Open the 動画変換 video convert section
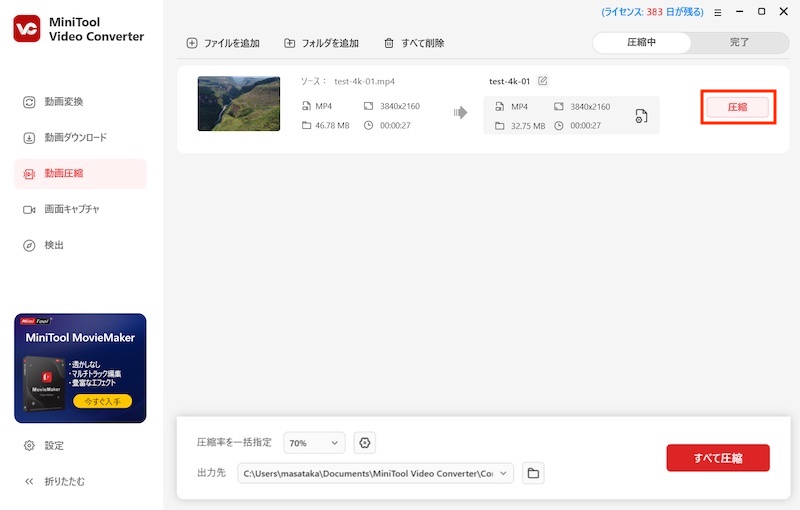This screenshot has height=510, width=800. (64, 102)
